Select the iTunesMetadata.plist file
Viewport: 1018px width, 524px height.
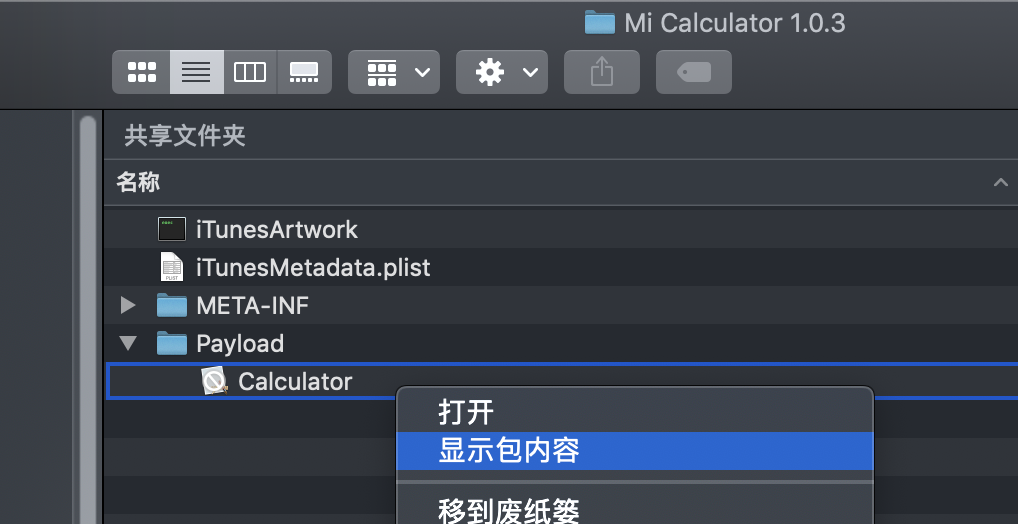tap(312, 267)
